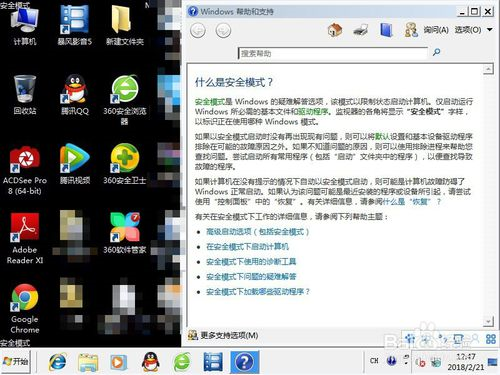This screenshot has width=500, height=375.
Task: Open Internet Explorer from taskbar
Action: (57, 362)
